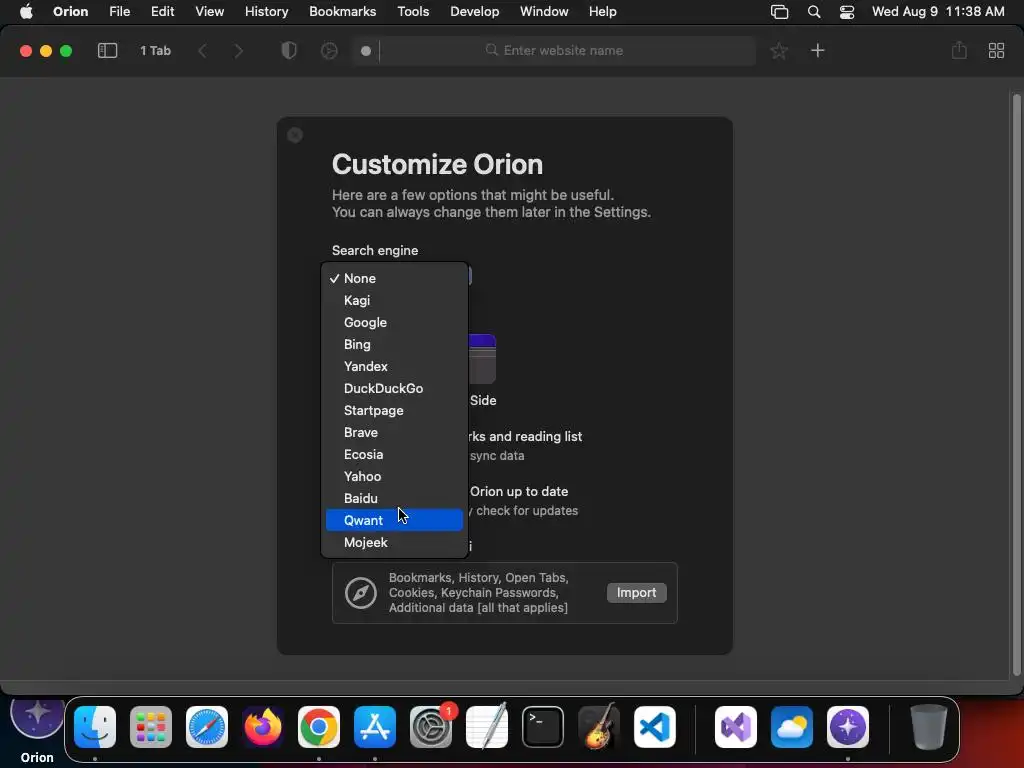Choose Yahoo as search engine
The width and height of the screenshot is (1024, 768).
pyautogui.click(x=394, y=477)
